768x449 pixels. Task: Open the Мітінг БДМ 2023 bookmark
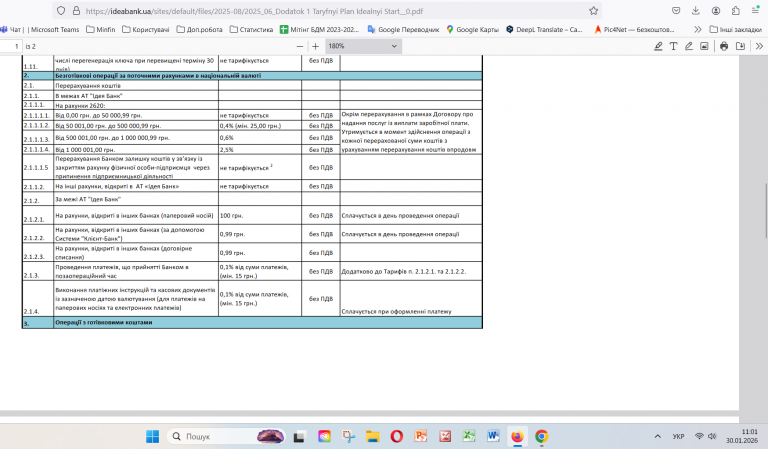[x=319, y=29]
